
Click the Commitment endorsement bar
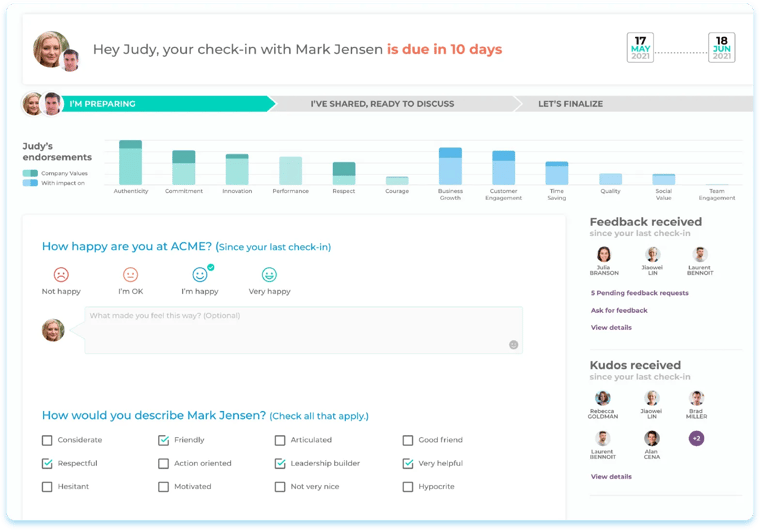pyautogui.click(x=184, y=167)
